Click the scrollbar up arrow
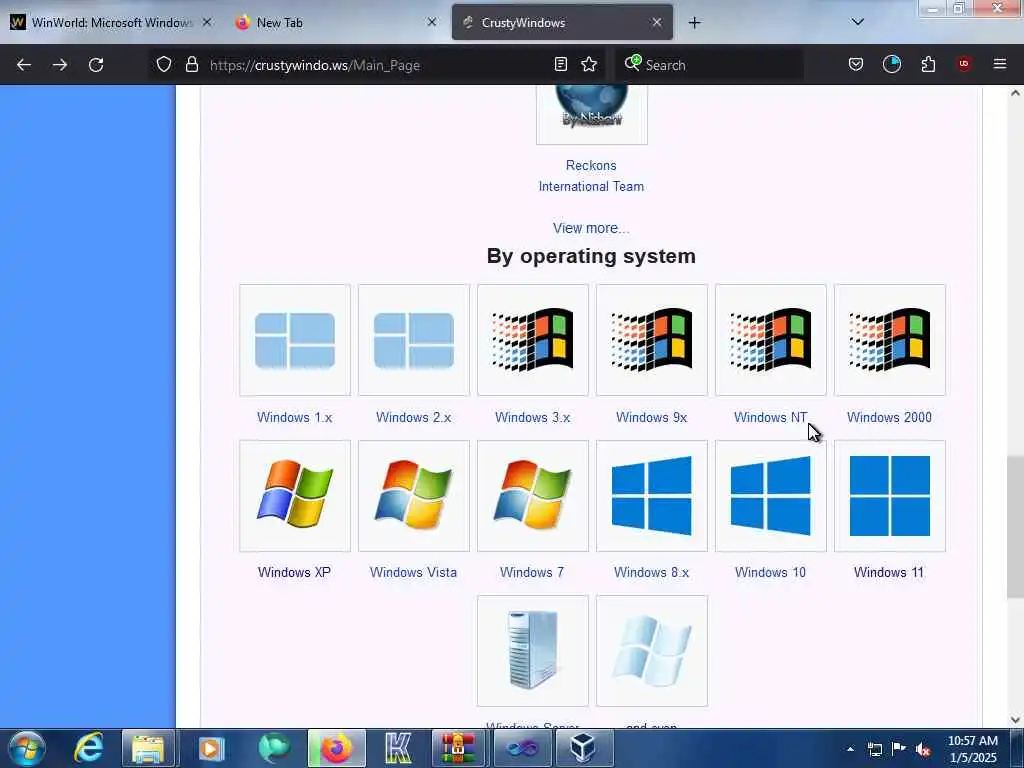This screenshot has width=1024, height=768. click(1015, 93)
